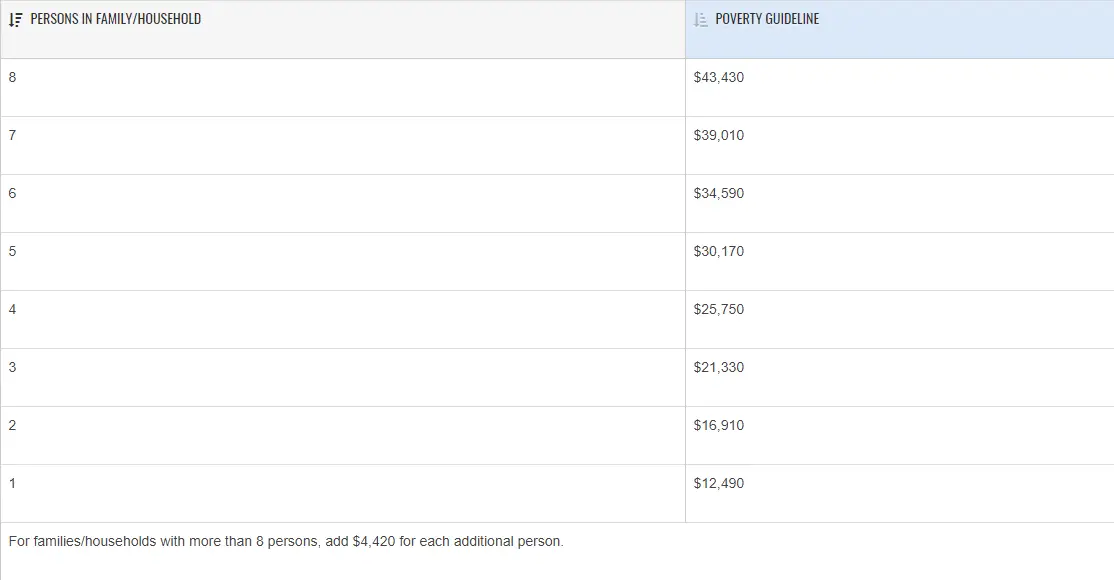Viewport: 1114px width, 580px height.
Task: Sort by the Persons in Family/Household header
Action: coord(115,19)
